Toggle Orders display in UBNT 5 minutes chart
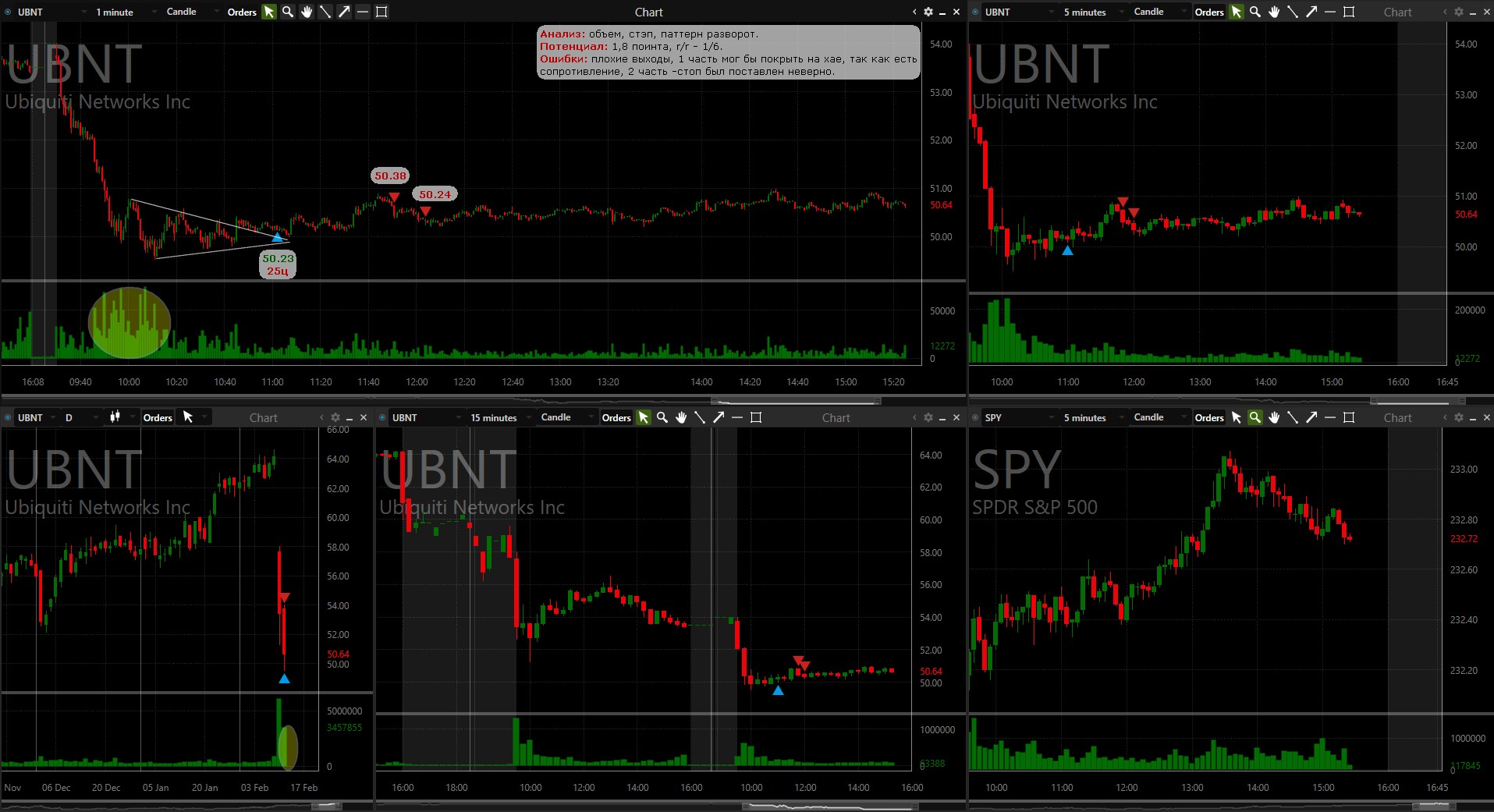Image resolution: width=1494 pixels, height=812 pixels. click(x=1209, y=12)
